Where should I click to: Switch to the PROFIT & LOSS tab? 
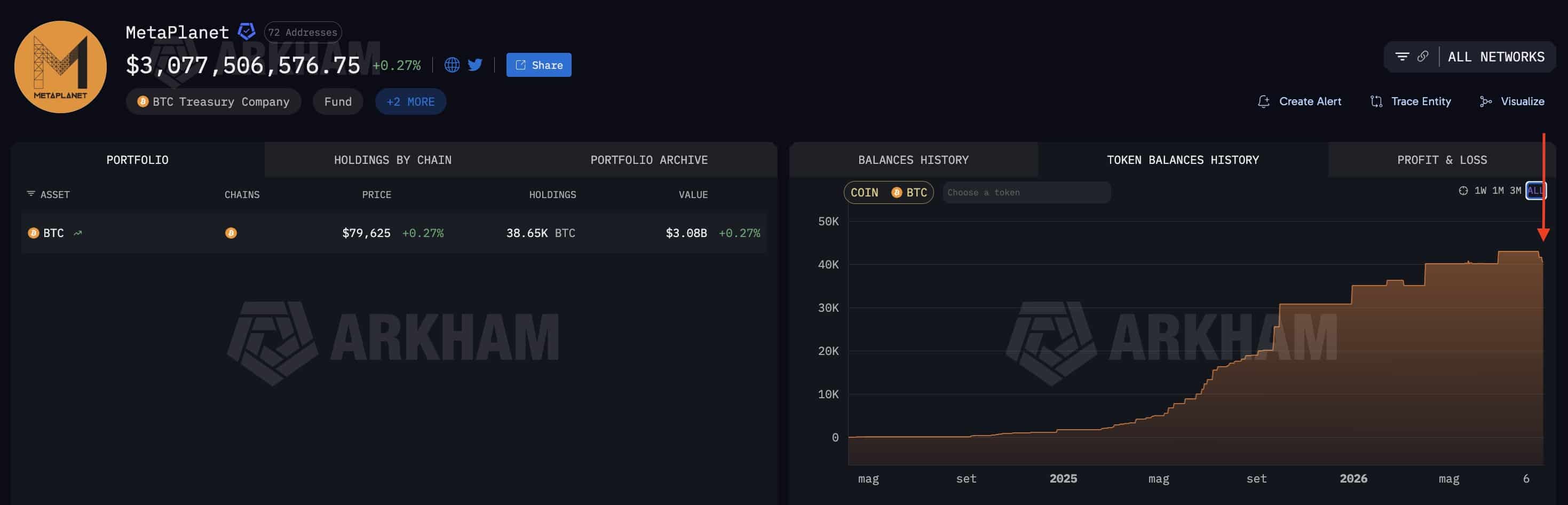[x=1442, y=160]
